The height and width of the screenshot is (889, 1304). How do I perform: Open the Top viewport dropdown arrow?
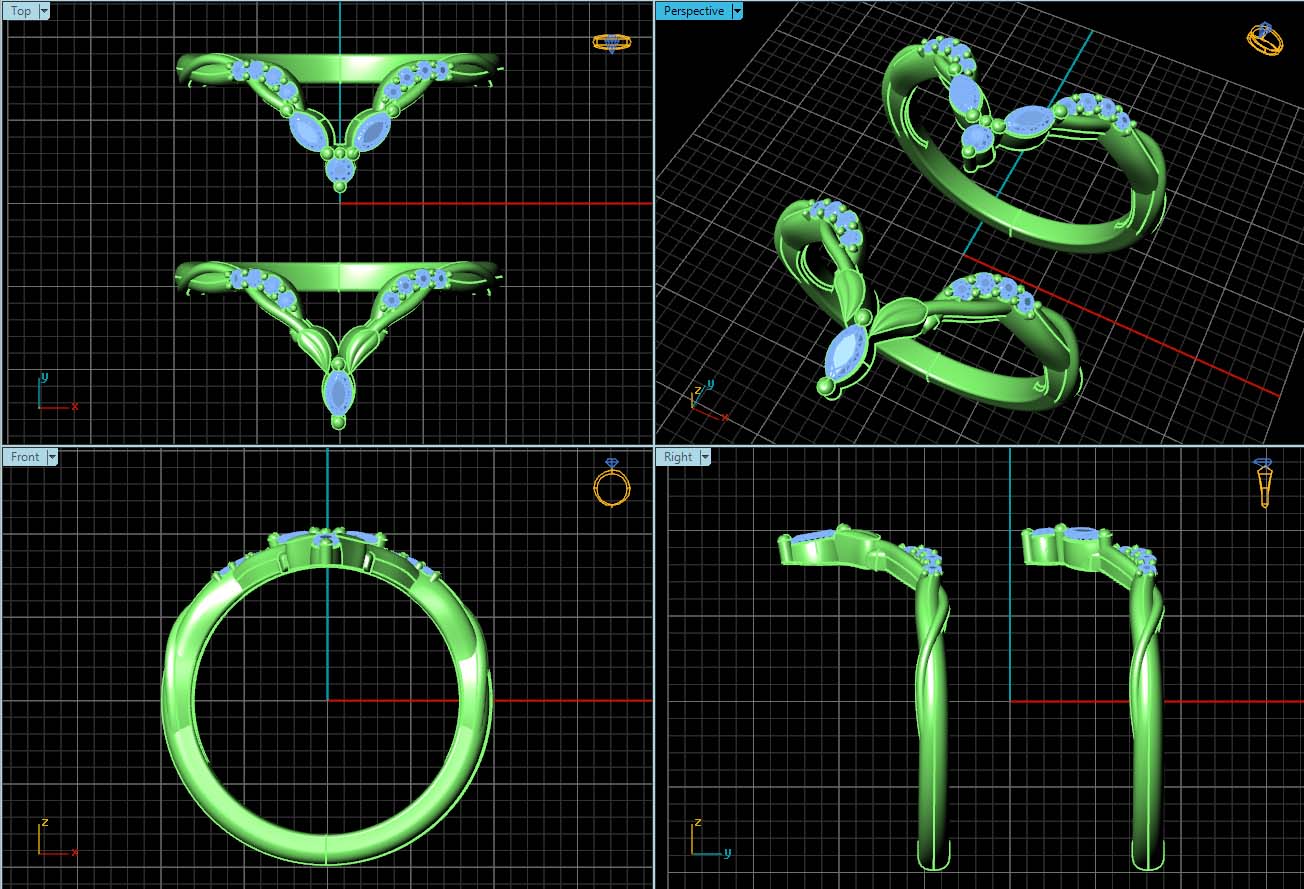[x=46, y=11]
